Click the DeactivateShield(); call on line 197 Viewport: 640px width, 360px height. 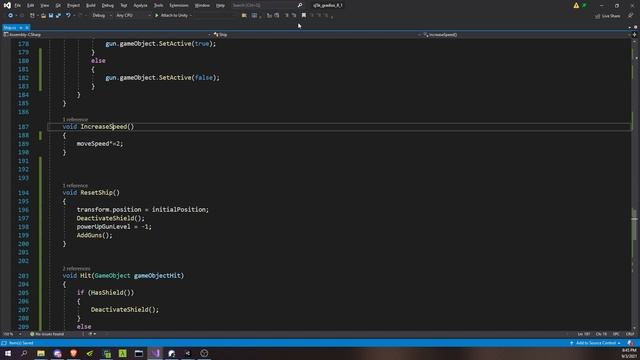pos(111,218)
